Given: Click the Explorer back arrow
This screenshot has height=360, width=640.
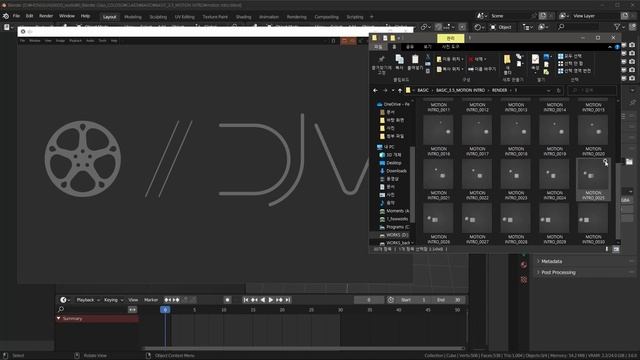Looking at the screenshot, I should [376, 90].
